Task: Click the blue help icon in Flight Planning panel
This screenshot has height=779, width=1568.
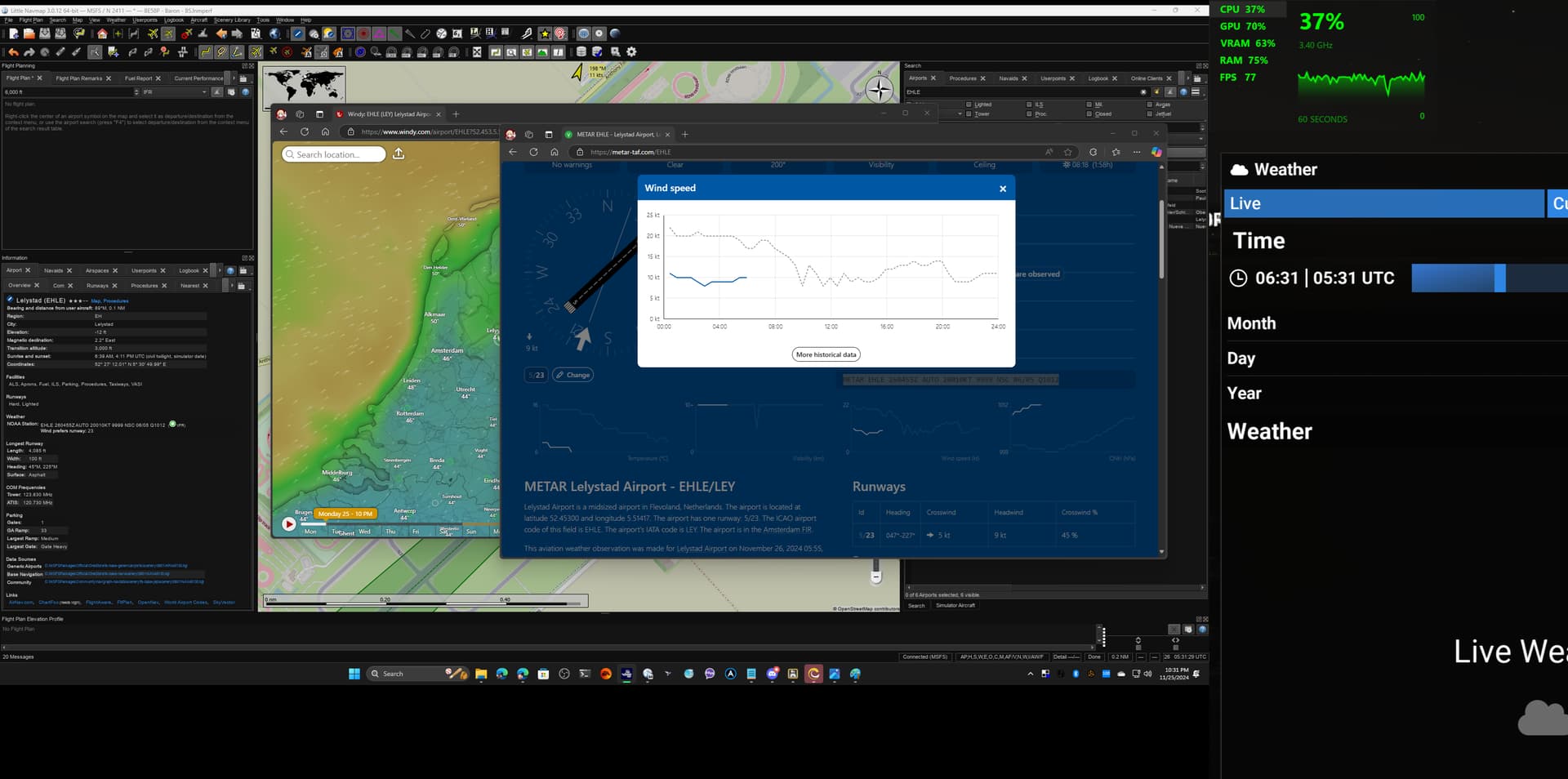Action: click(x=245, y=92)
